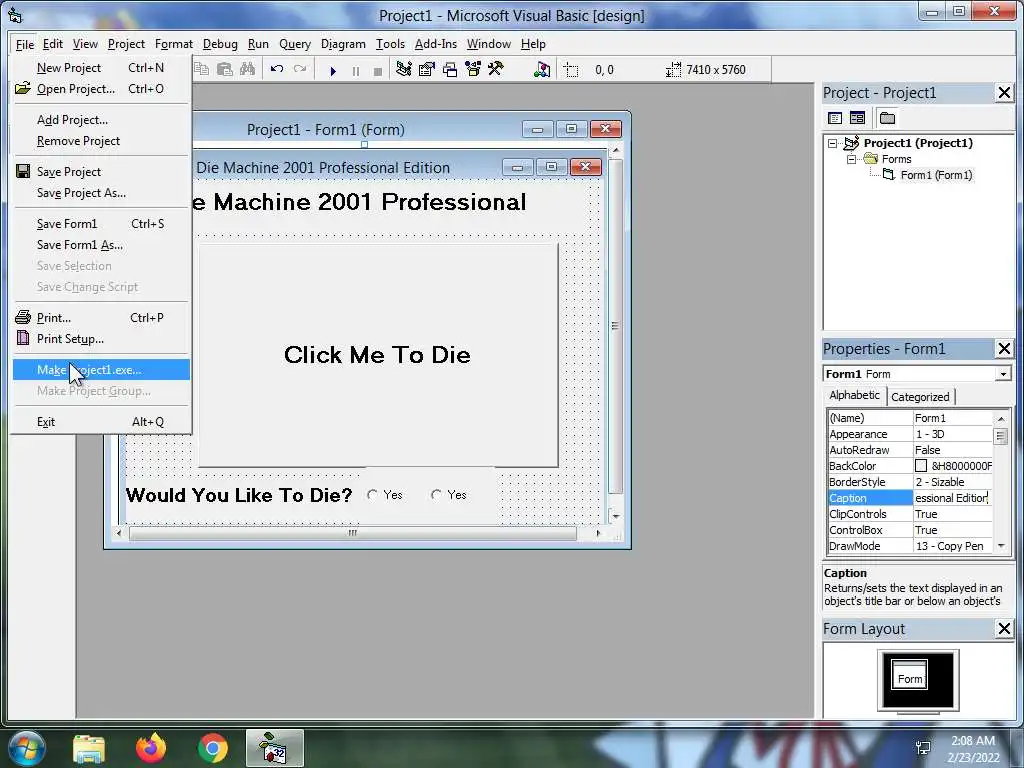The image size is (1024, 768).
Task: Choose Add Project... in the File menu
Action: point(101,120)
